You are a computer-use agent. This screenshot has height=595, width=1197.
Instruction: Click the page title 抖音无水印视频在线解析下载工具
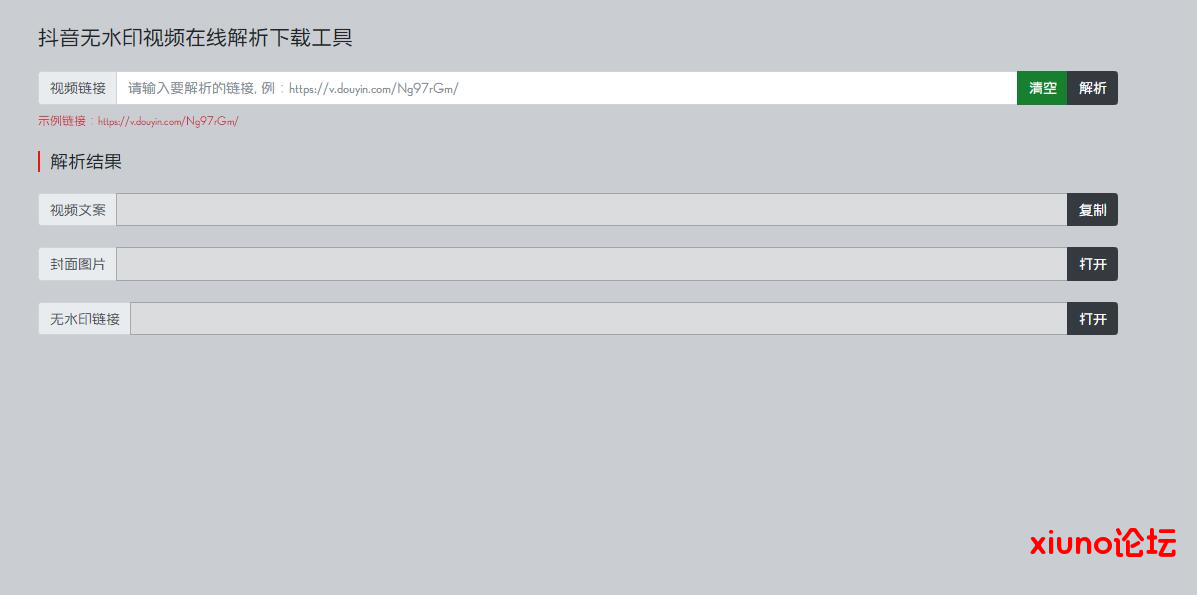[x=195, y=38]
